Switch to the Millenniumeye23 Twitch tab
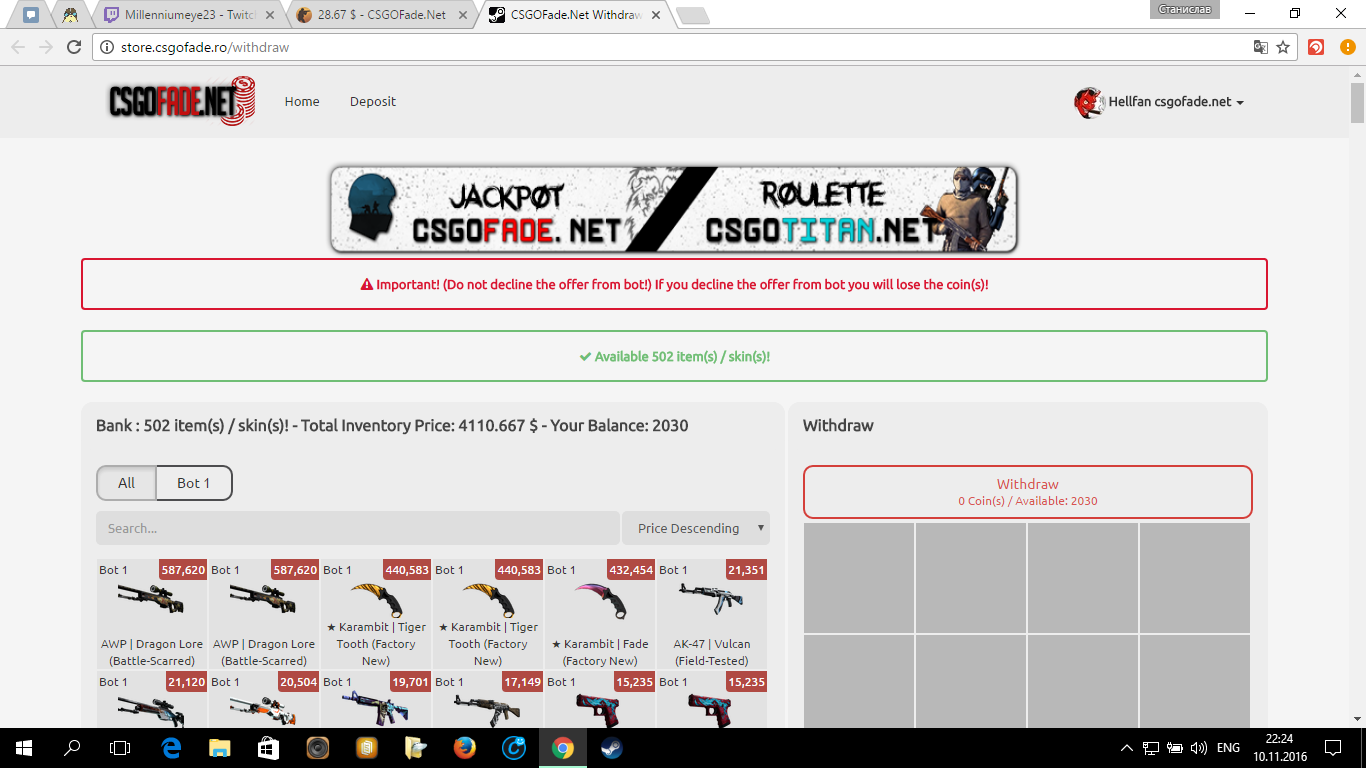The image size is (1366, 768). coord(188,15)
